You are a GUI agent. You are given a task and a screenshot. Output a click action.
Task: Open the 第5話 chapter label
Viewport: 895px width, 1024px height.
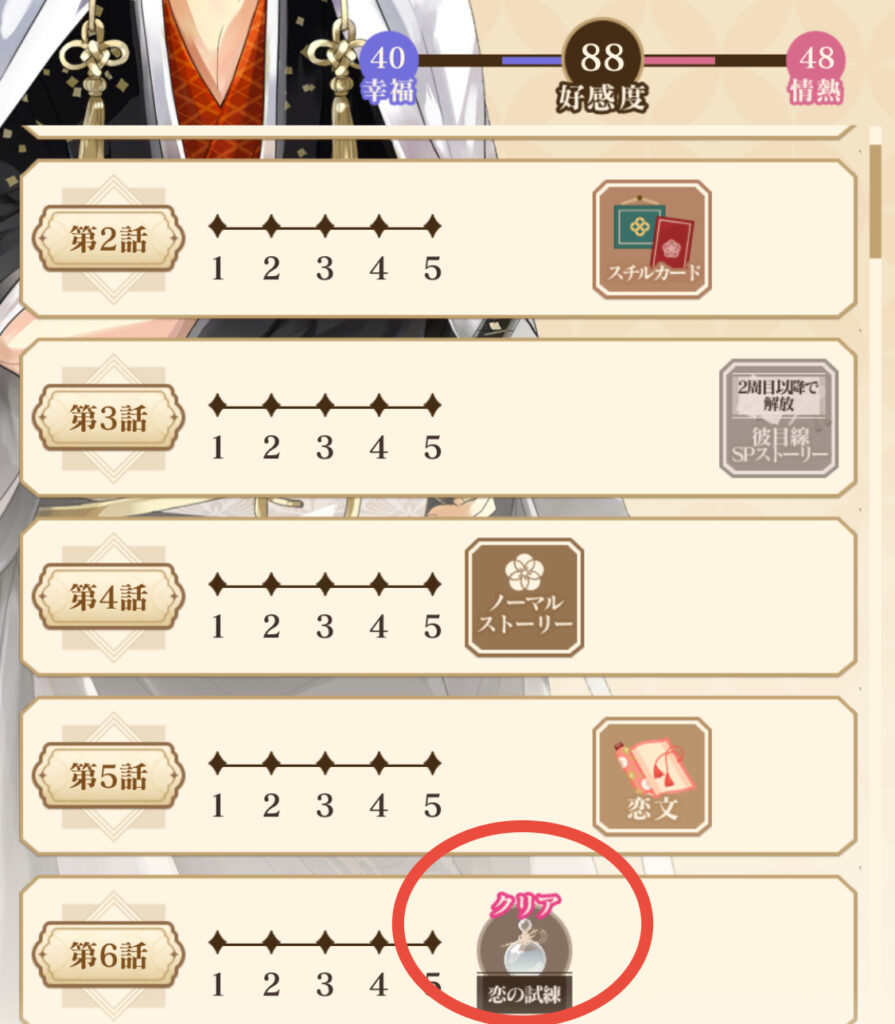pos(108,776)
